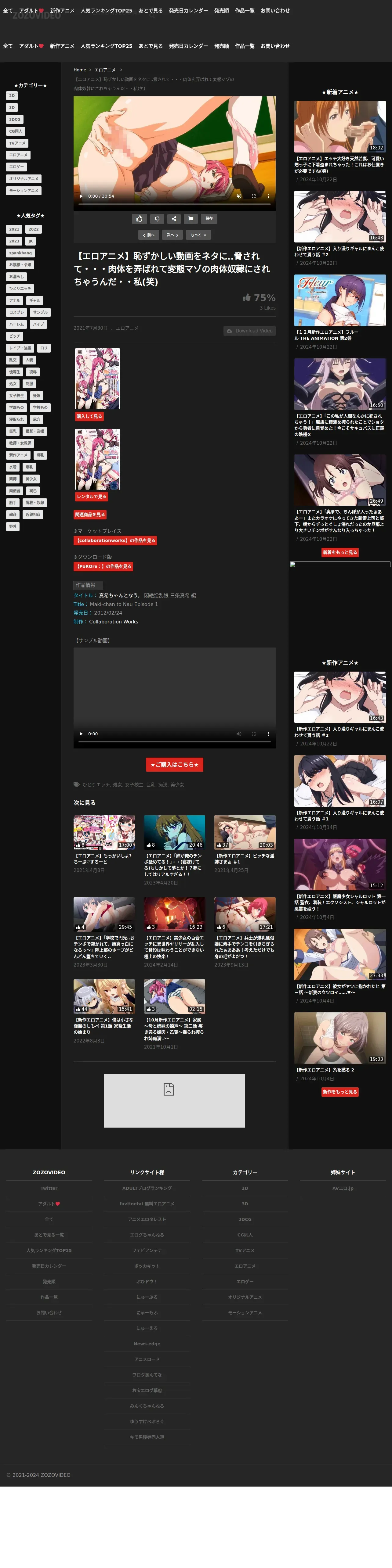The width and height of the screenshot is (392, 1568).
Task: Click the Home breadcrumb link
Action: click(x=80, y=70)
